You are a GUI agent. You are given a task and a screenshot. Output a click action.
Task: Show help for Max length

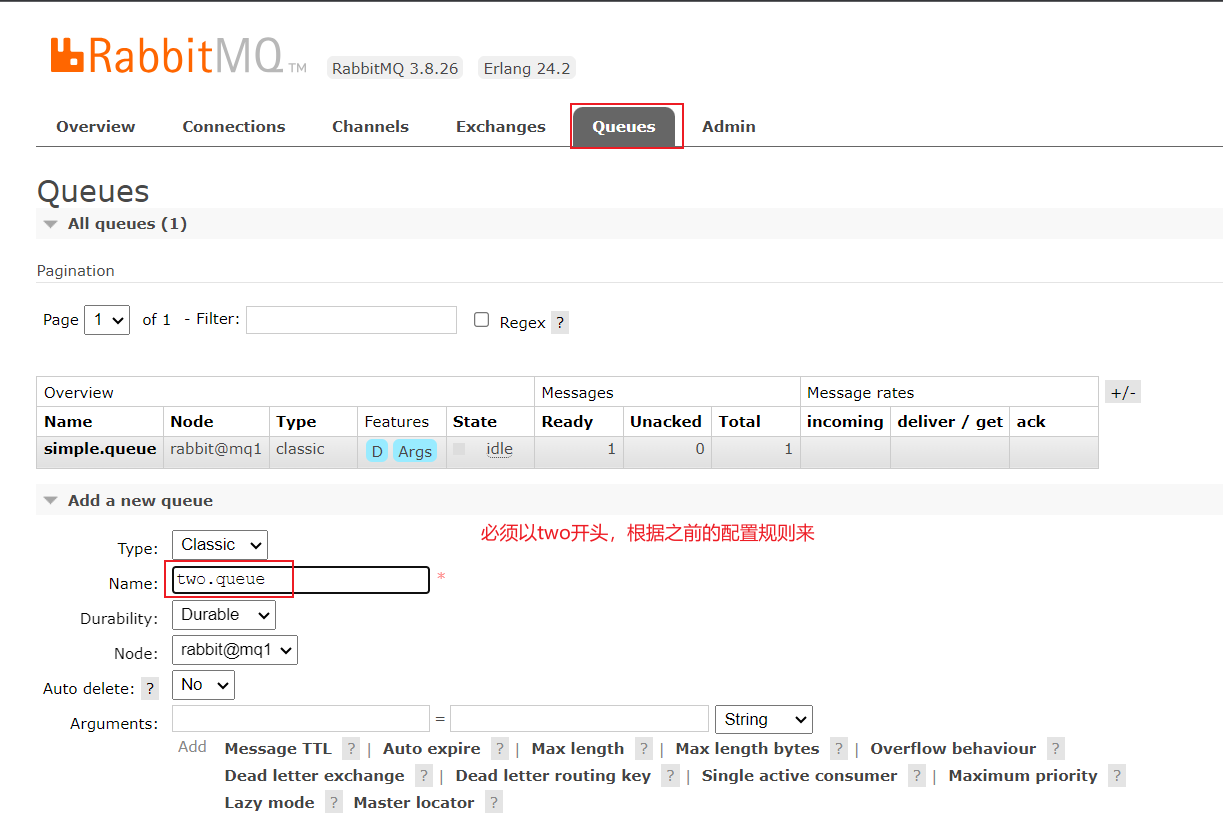[644, 749]
